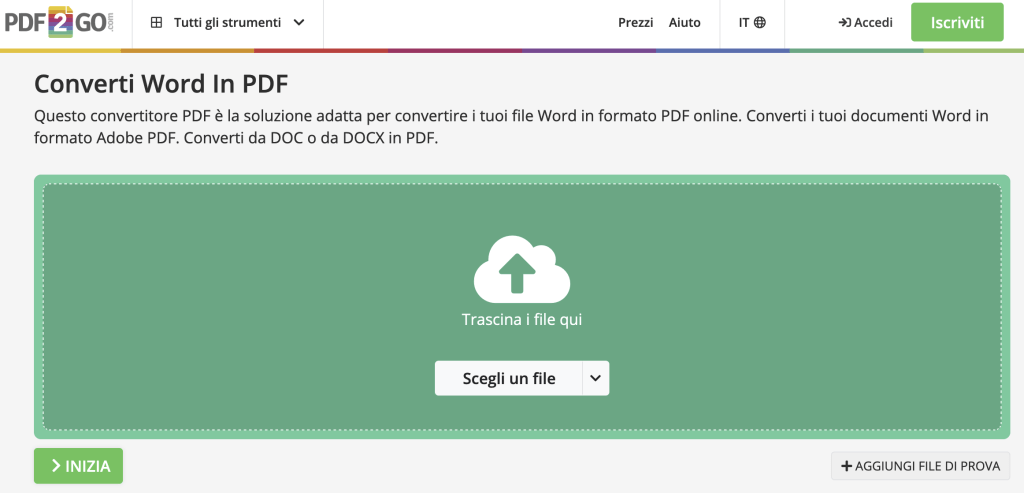Expand the arrow beside Scegli un file

[x=596, y=378]
